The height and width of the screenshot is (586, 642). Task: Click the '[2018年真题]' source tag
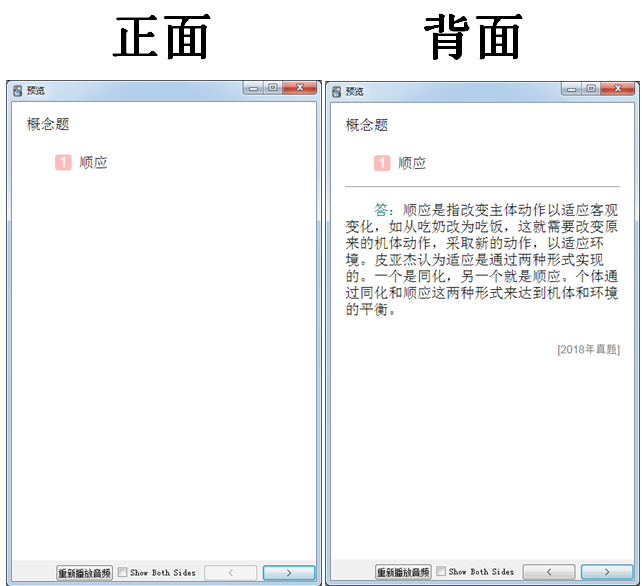588,349
